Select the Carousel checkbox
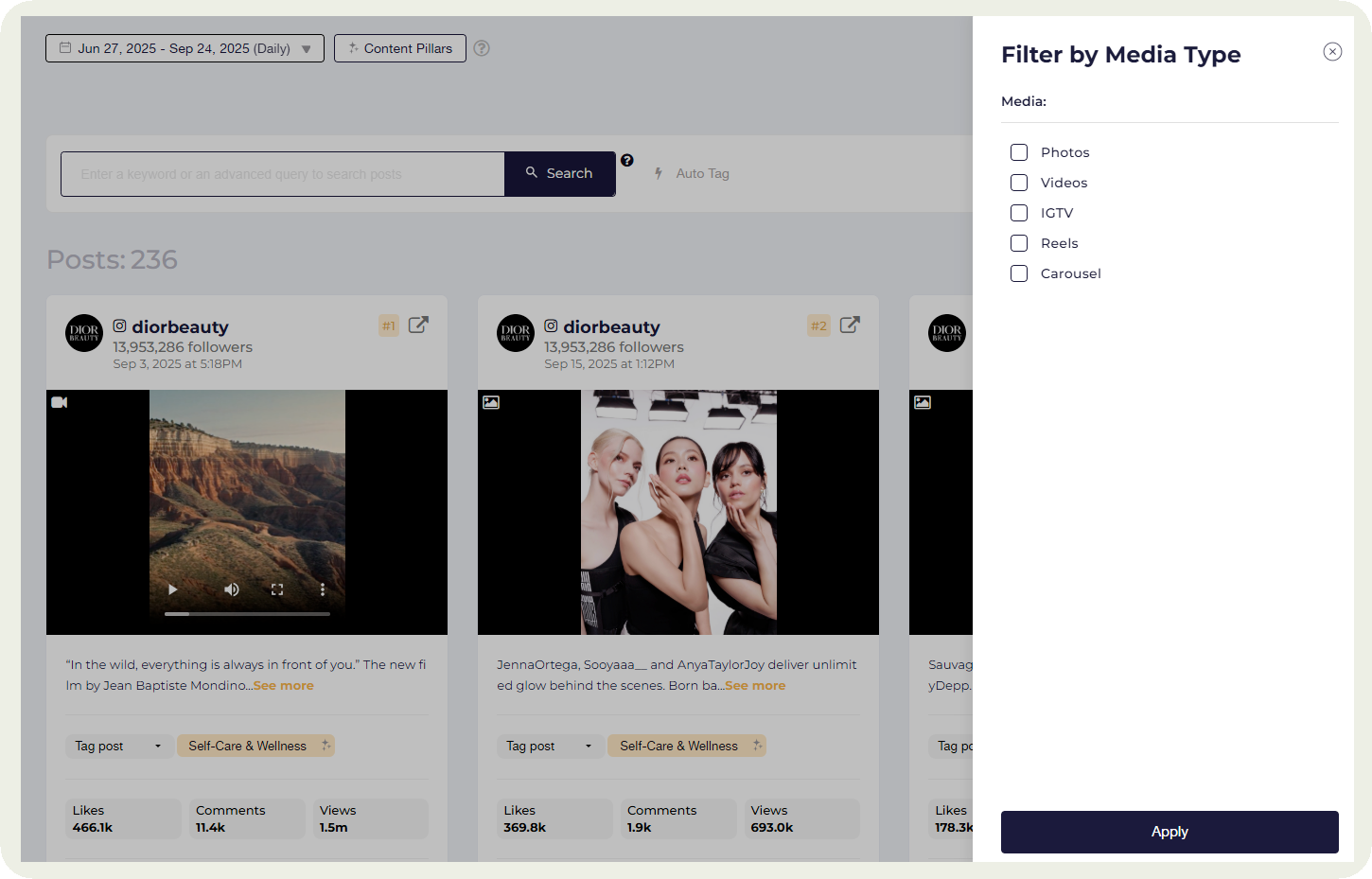1372x879 pixels. click(1019, 273)
